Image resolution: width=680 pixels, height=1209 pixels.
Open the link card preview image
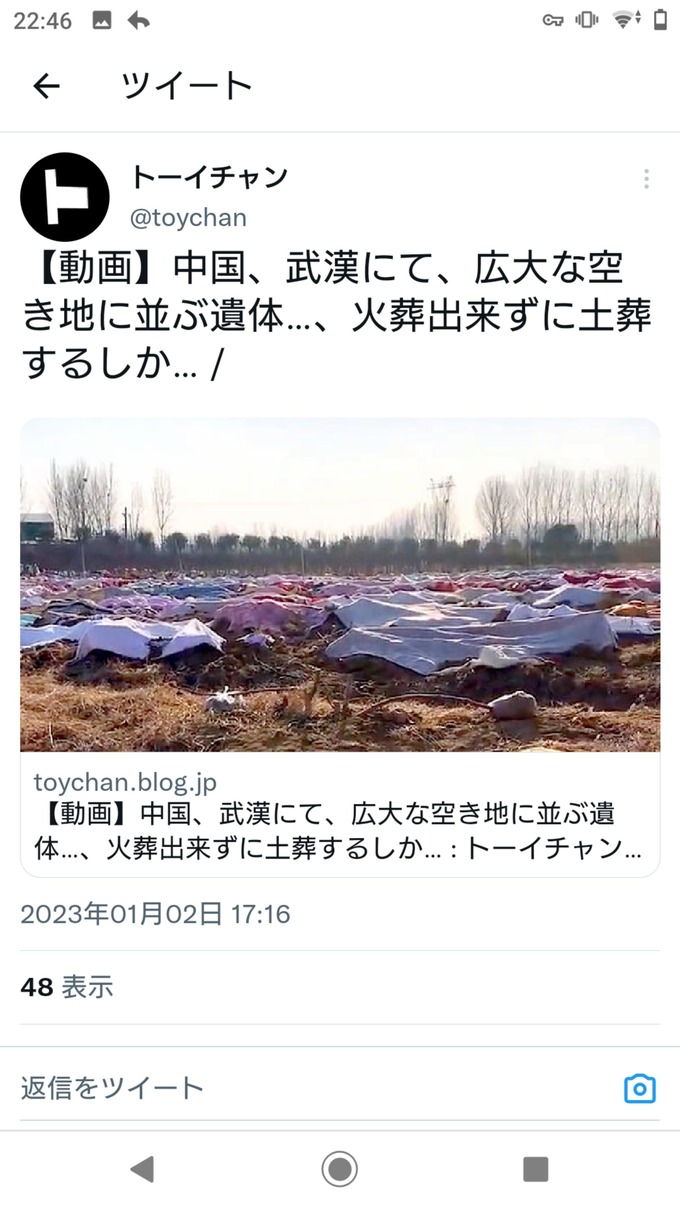(x=340, y=585)
